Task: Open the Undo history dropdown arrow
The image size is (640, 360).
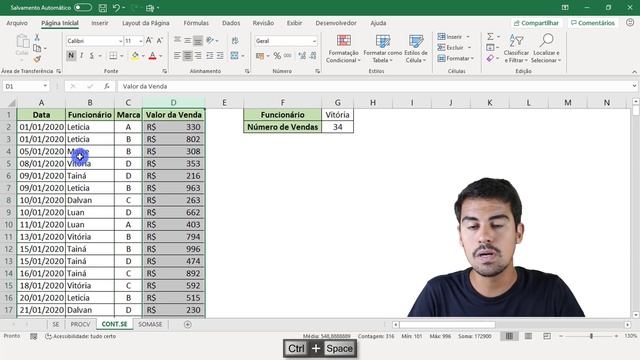Action: coord(124,7)
